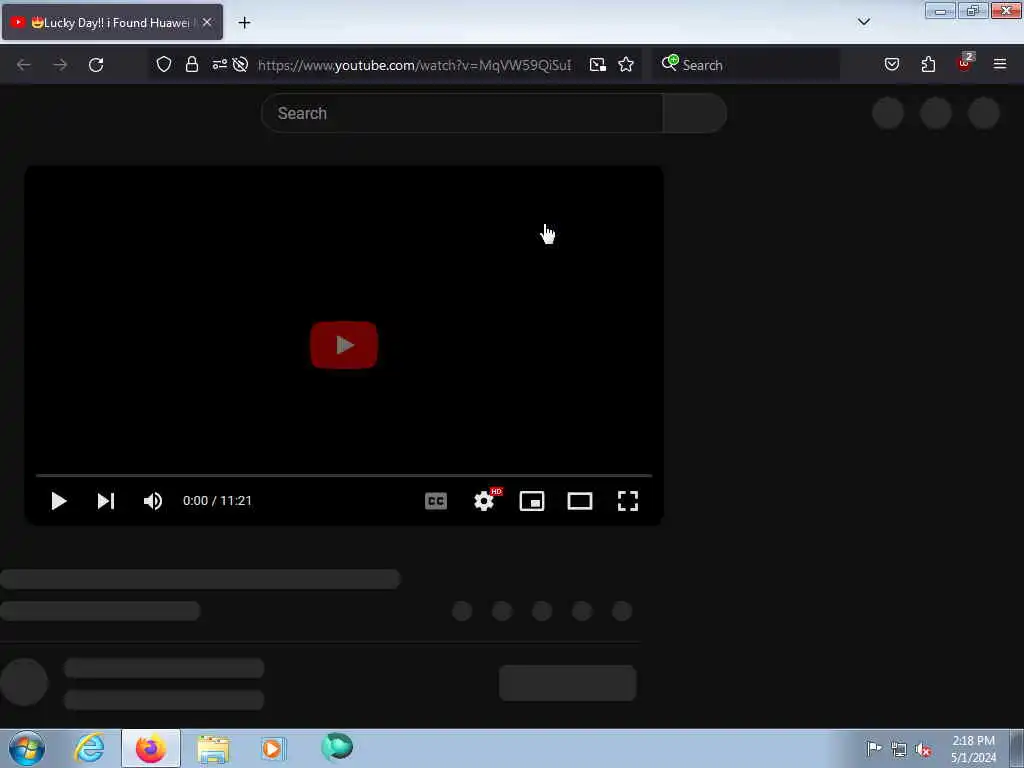Launch Internet Explorer from the taskbar
The width and height of the screenshot is (1024, 768).
click(x=89, y=748)
